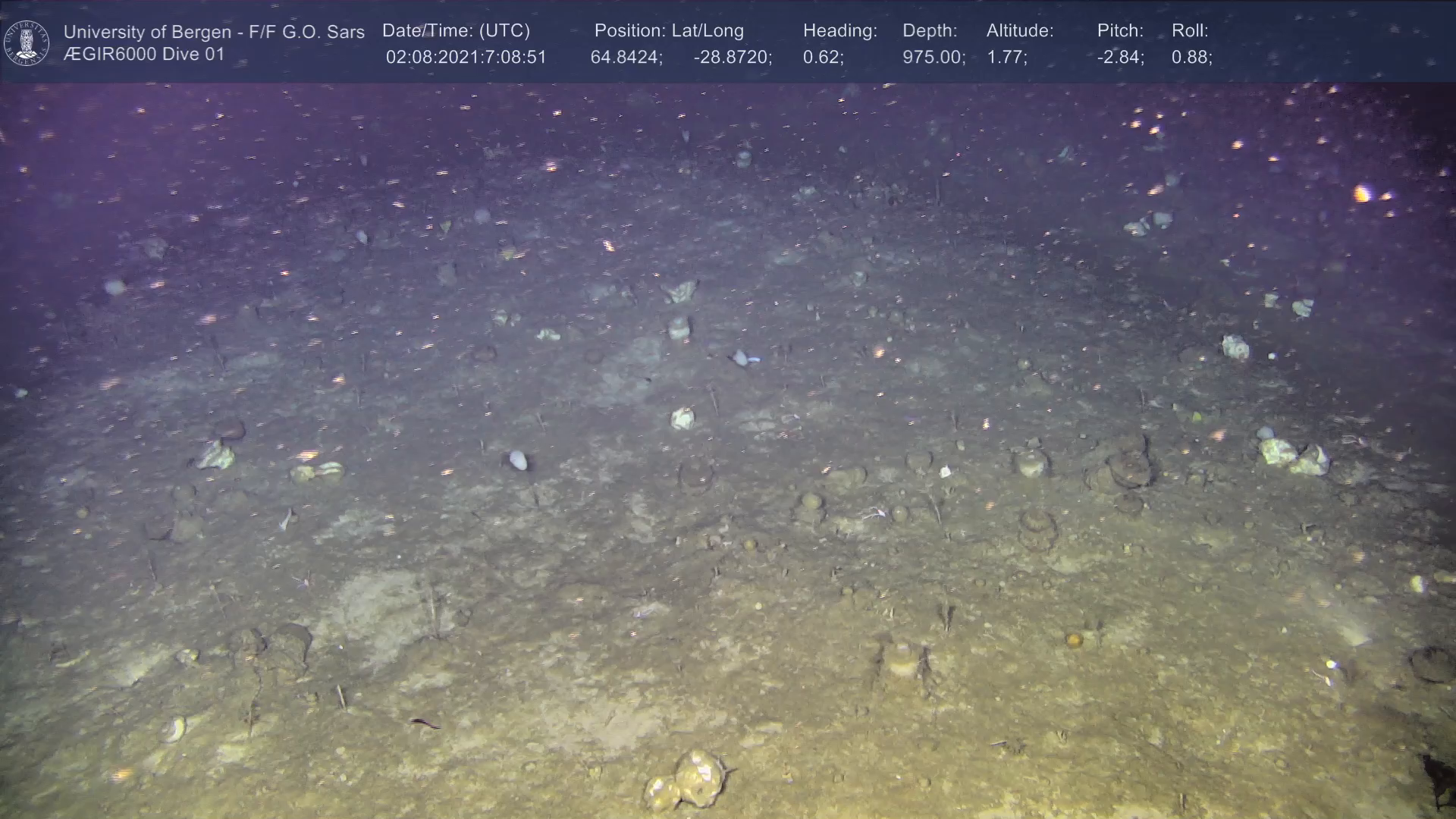The image size is (1456, 819).
Task: Select the longitude value -28.8720
Action: [x=732, y=58]
